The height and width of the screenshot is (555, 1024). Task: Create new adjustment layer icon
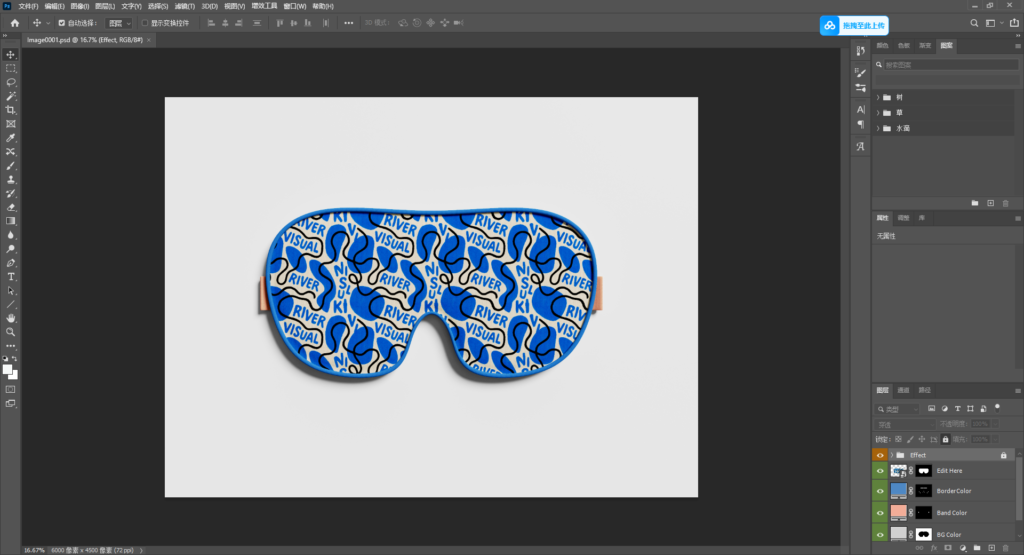(x=963, y=548)
